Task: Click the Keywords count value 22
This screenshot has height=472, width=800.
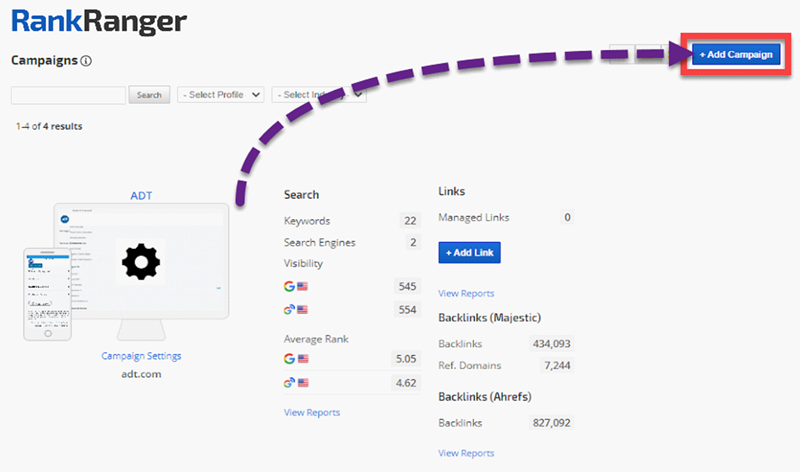Action: (409, 221)
